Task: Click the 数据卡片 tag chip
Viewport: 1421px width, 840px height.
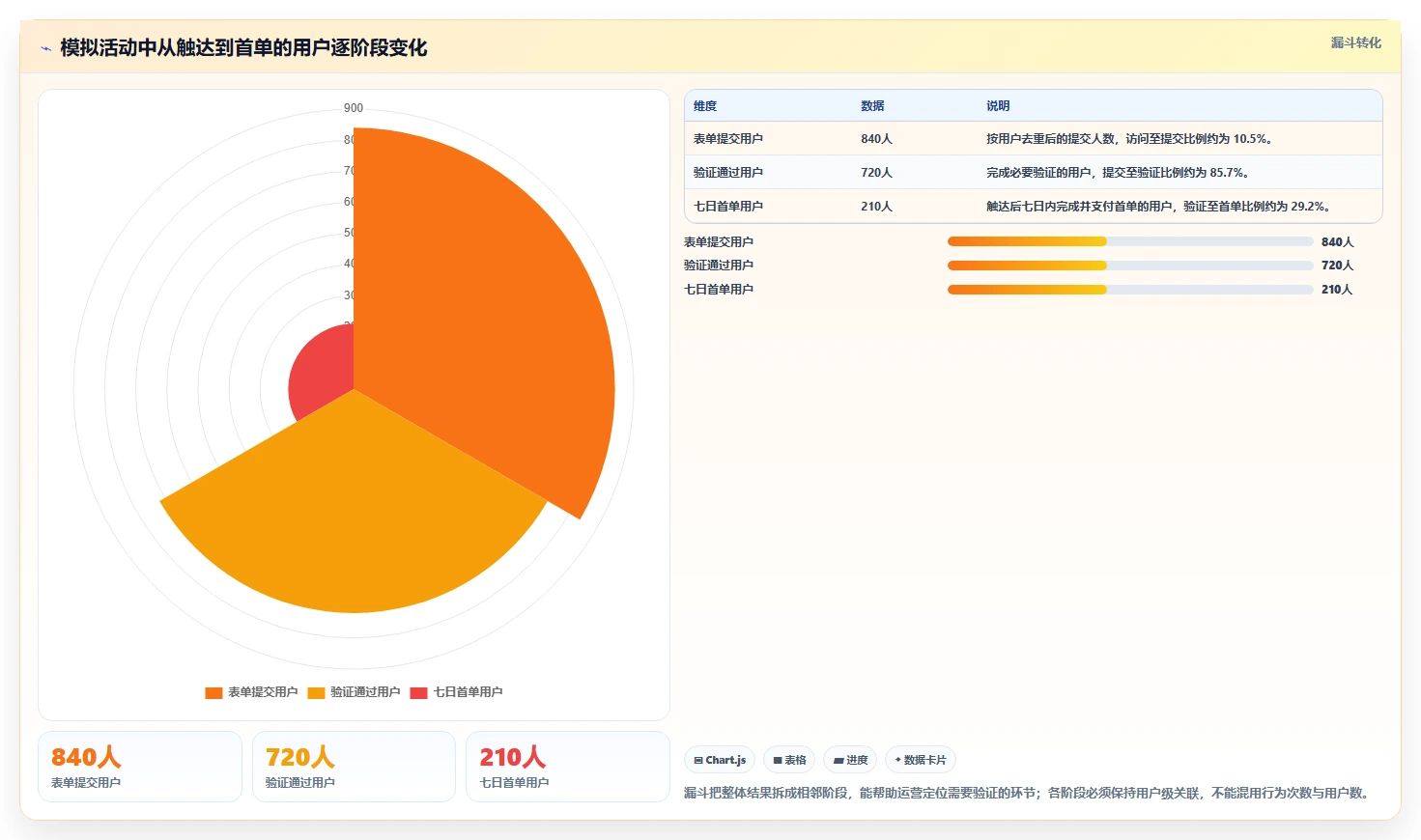Action: click(921, 760)
